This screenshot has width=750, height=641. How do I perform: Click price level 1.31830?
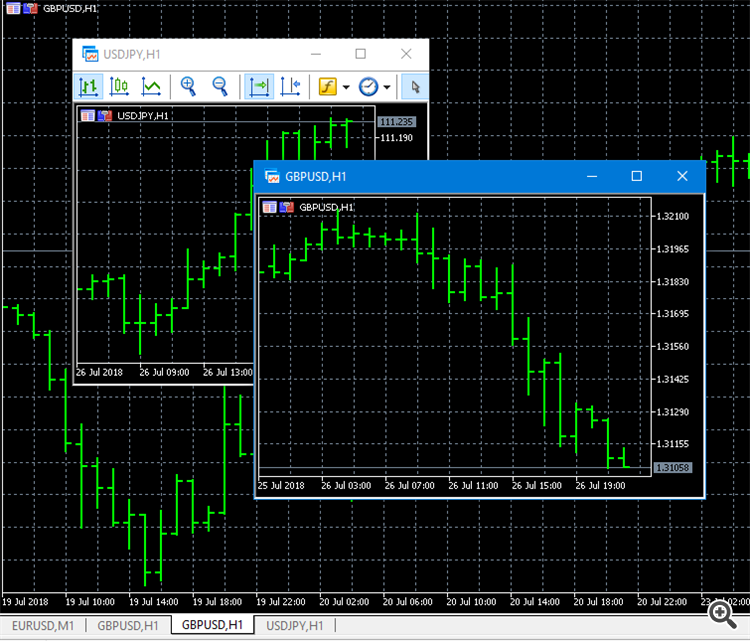click(x=673, y=281)
